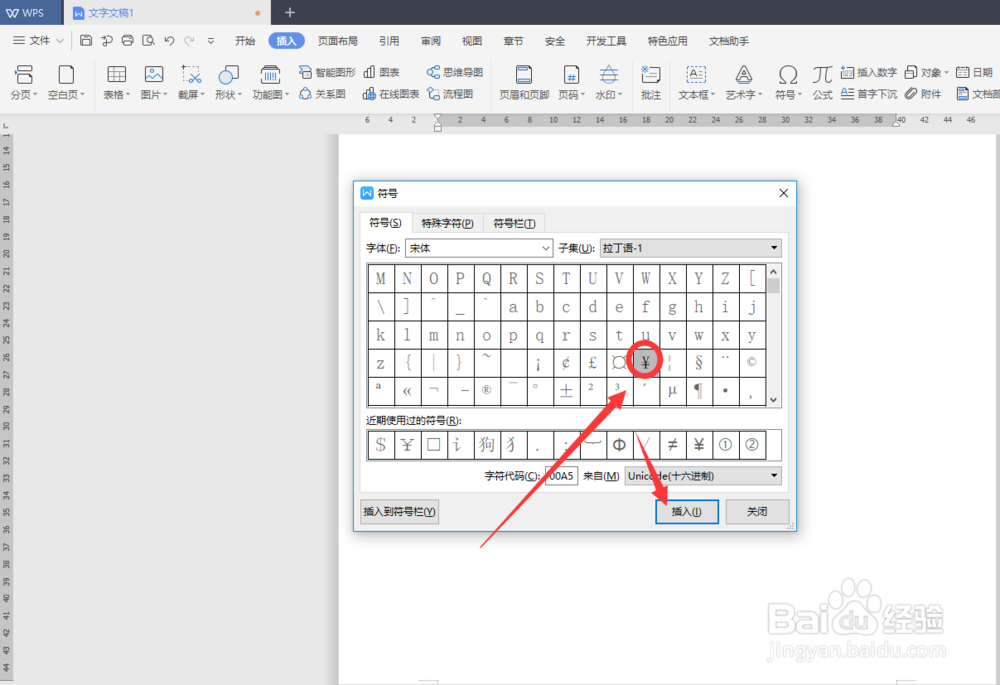Click the Print Preview icon
The image size is (1000, 685).
point(149,41)
